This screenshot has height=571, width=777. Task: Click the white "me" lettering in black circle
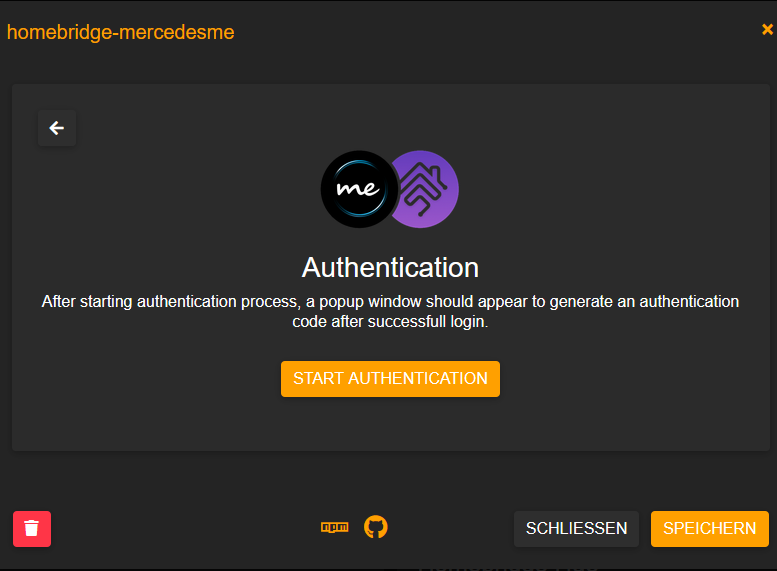[x=357, y=188]
